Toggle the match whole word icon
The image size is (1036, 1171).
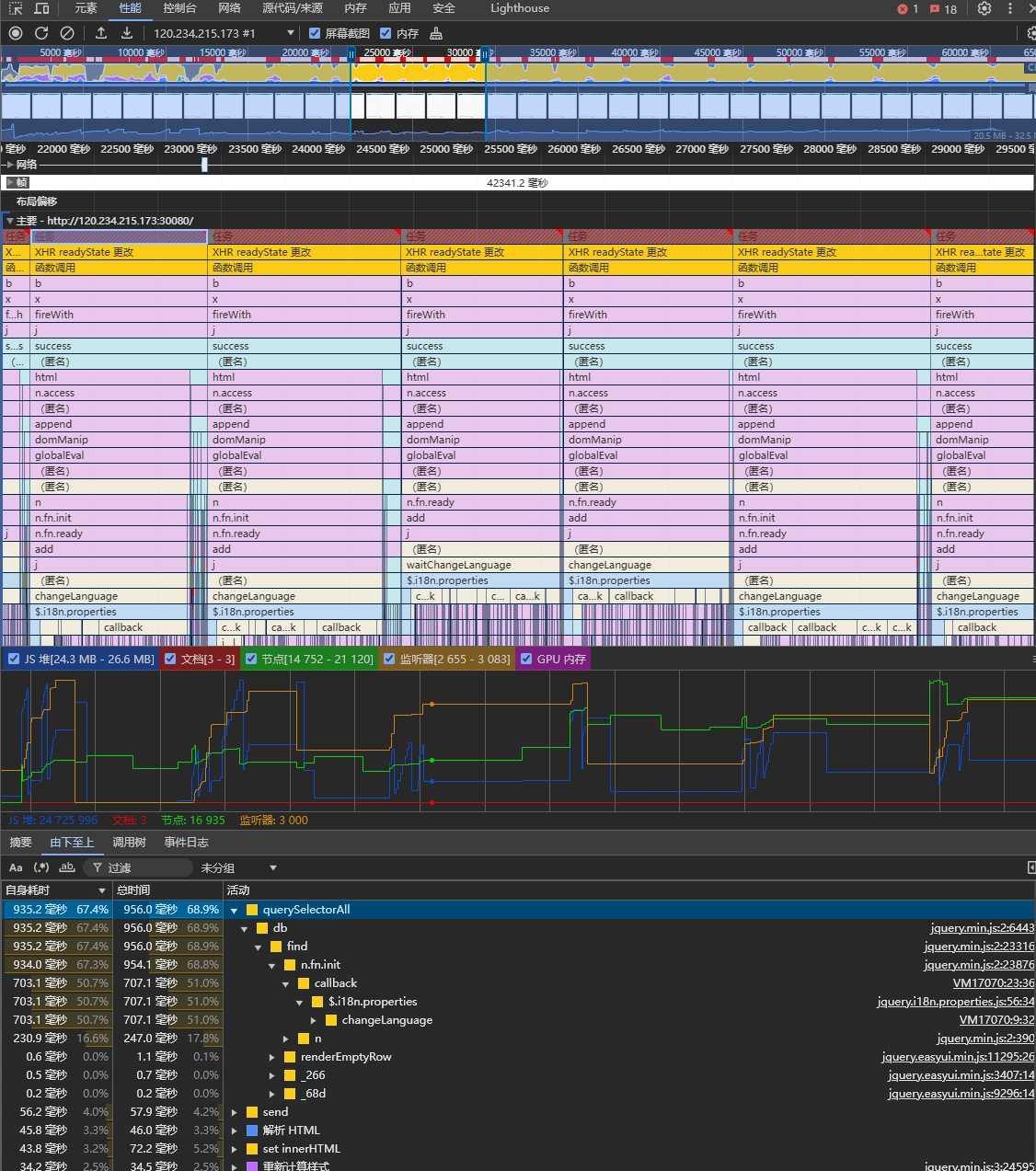(x=67, y=867)
